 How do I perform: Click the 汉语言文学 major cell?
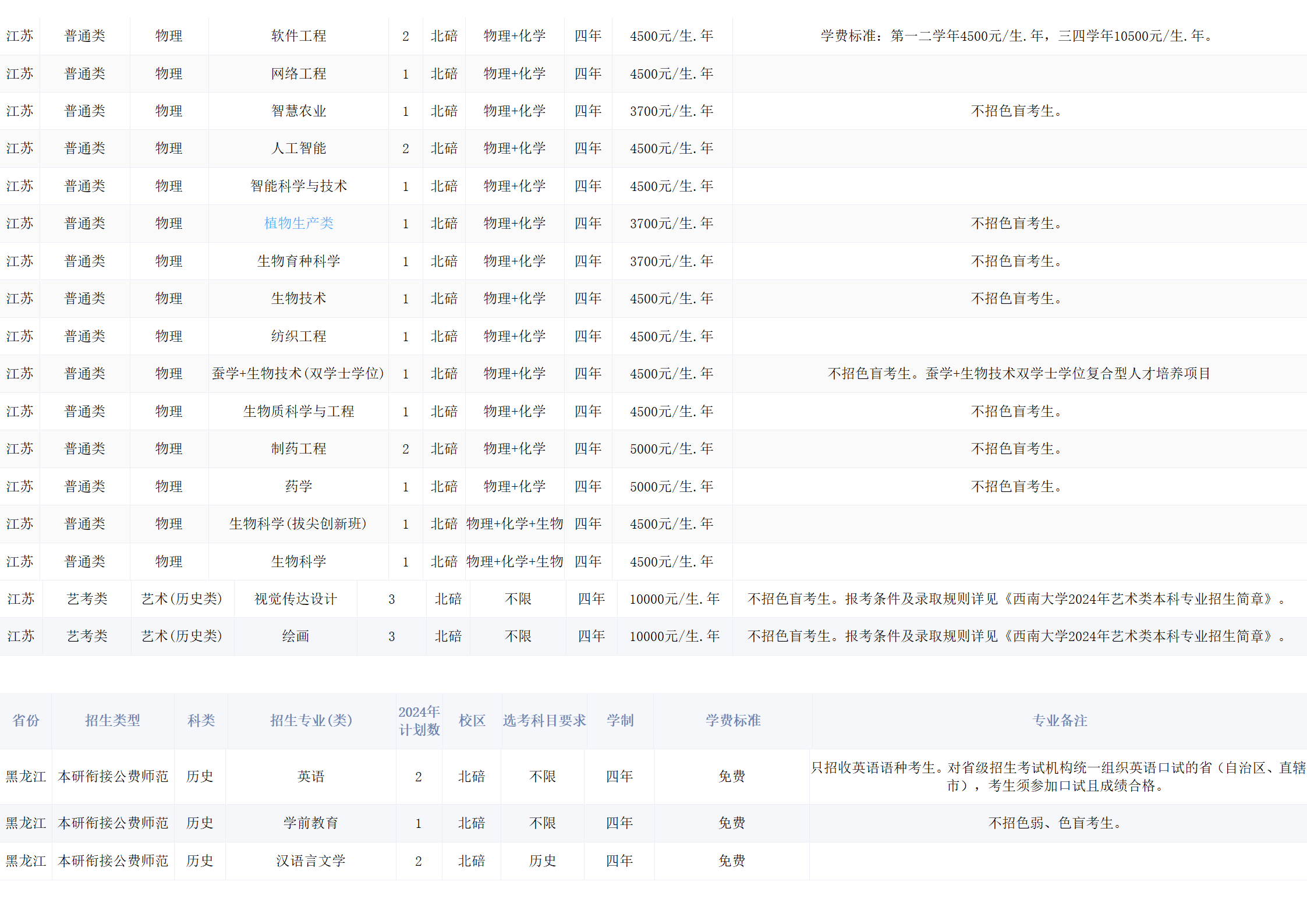click(310, 861)
